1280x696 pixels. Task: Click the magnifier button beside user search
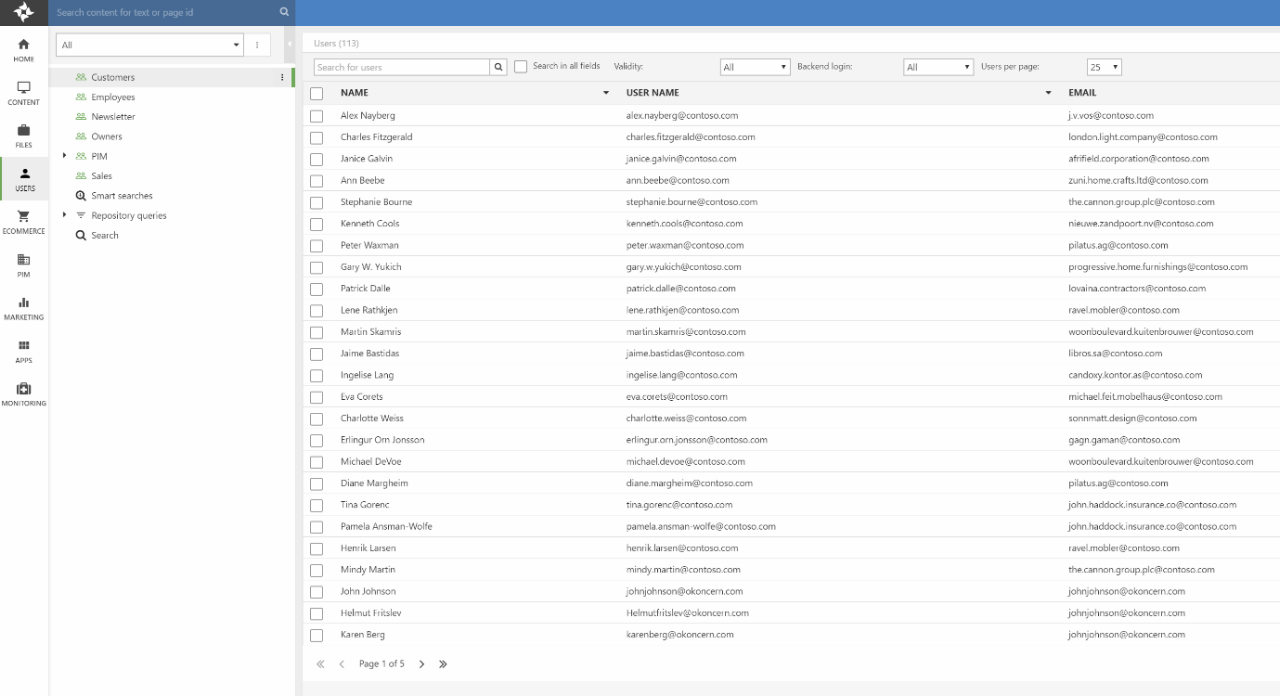(498, 67)
